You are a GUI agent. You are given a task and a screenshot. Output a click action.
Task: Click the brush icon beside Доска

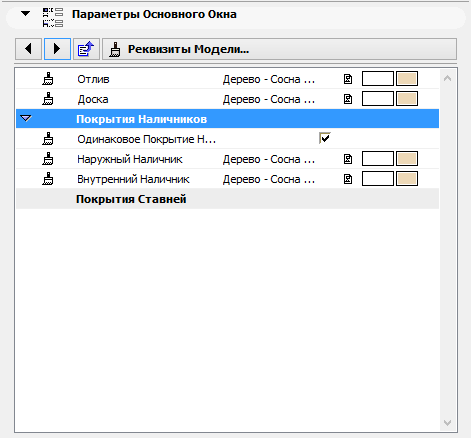(x=48, y=99)
